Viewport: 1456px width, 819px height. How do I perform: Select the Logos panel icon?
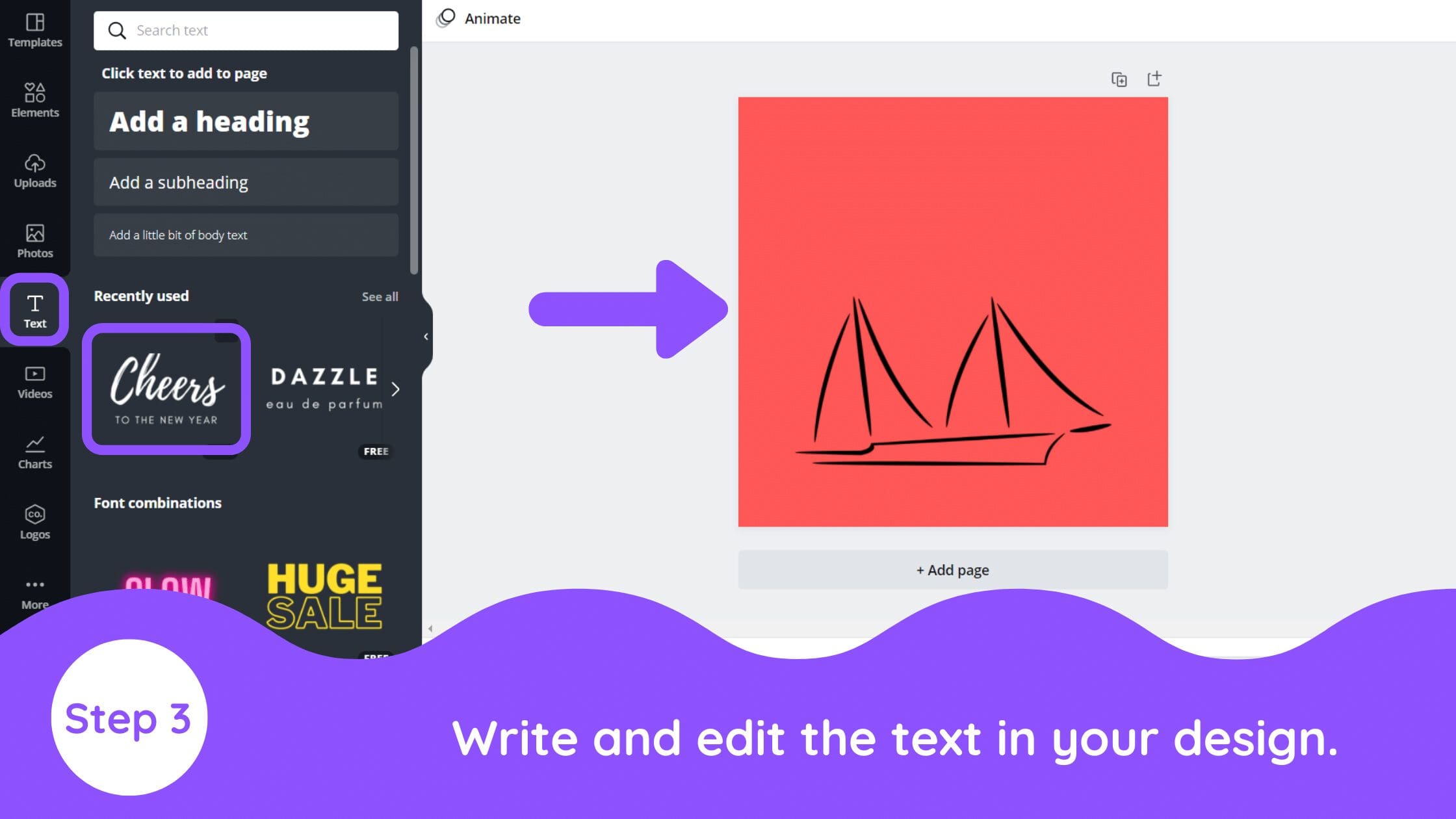[x=35, y=520]
